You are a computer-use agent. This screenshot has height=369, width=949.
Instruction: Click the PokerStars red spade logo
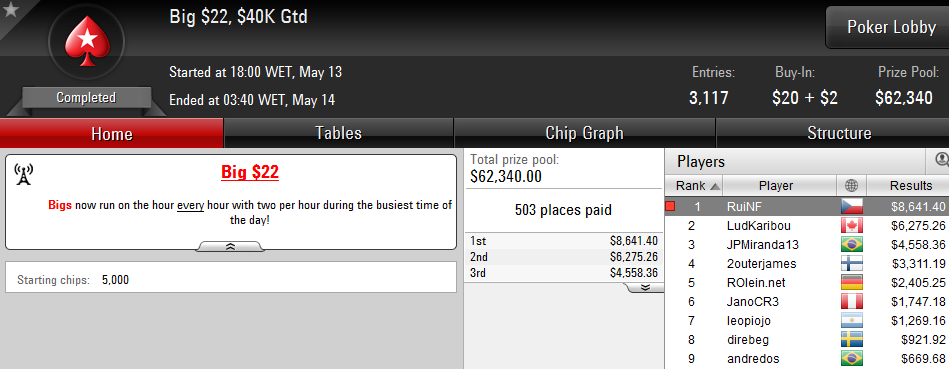[86, 42]
